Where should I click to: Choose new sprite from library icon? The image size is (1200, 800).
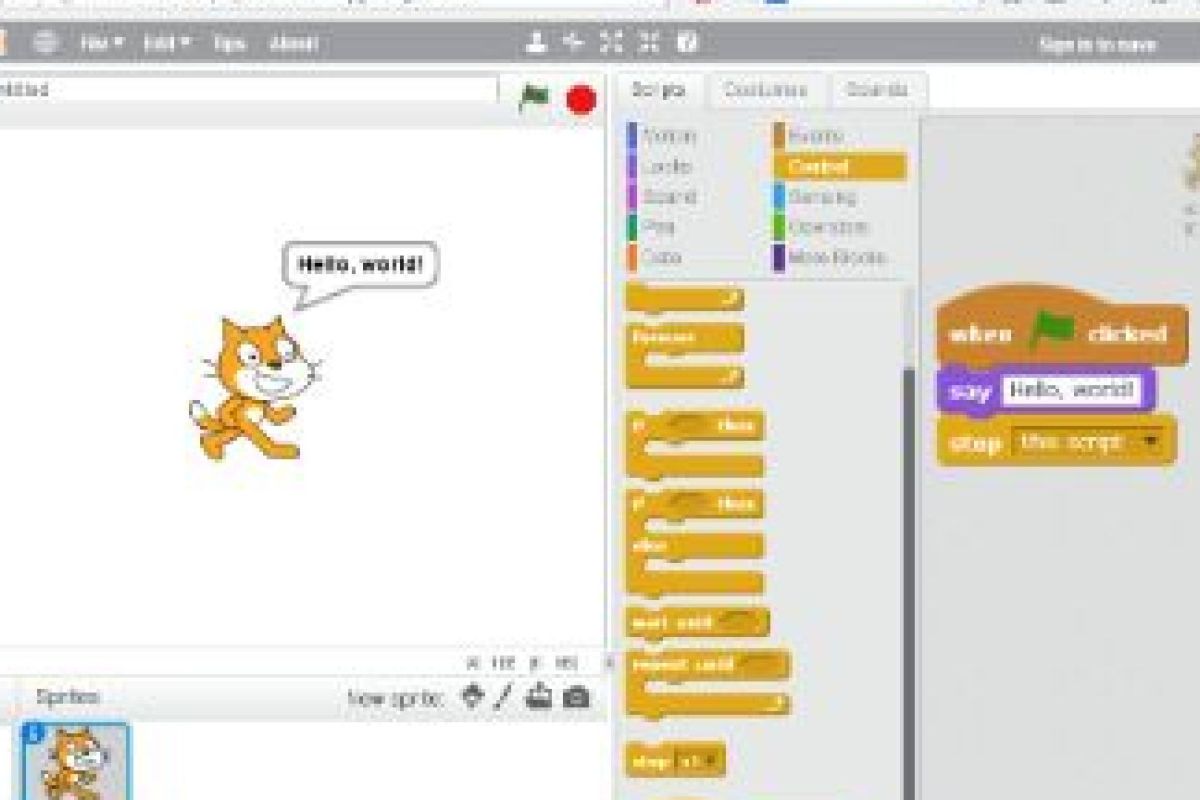[x=473, y=696]
